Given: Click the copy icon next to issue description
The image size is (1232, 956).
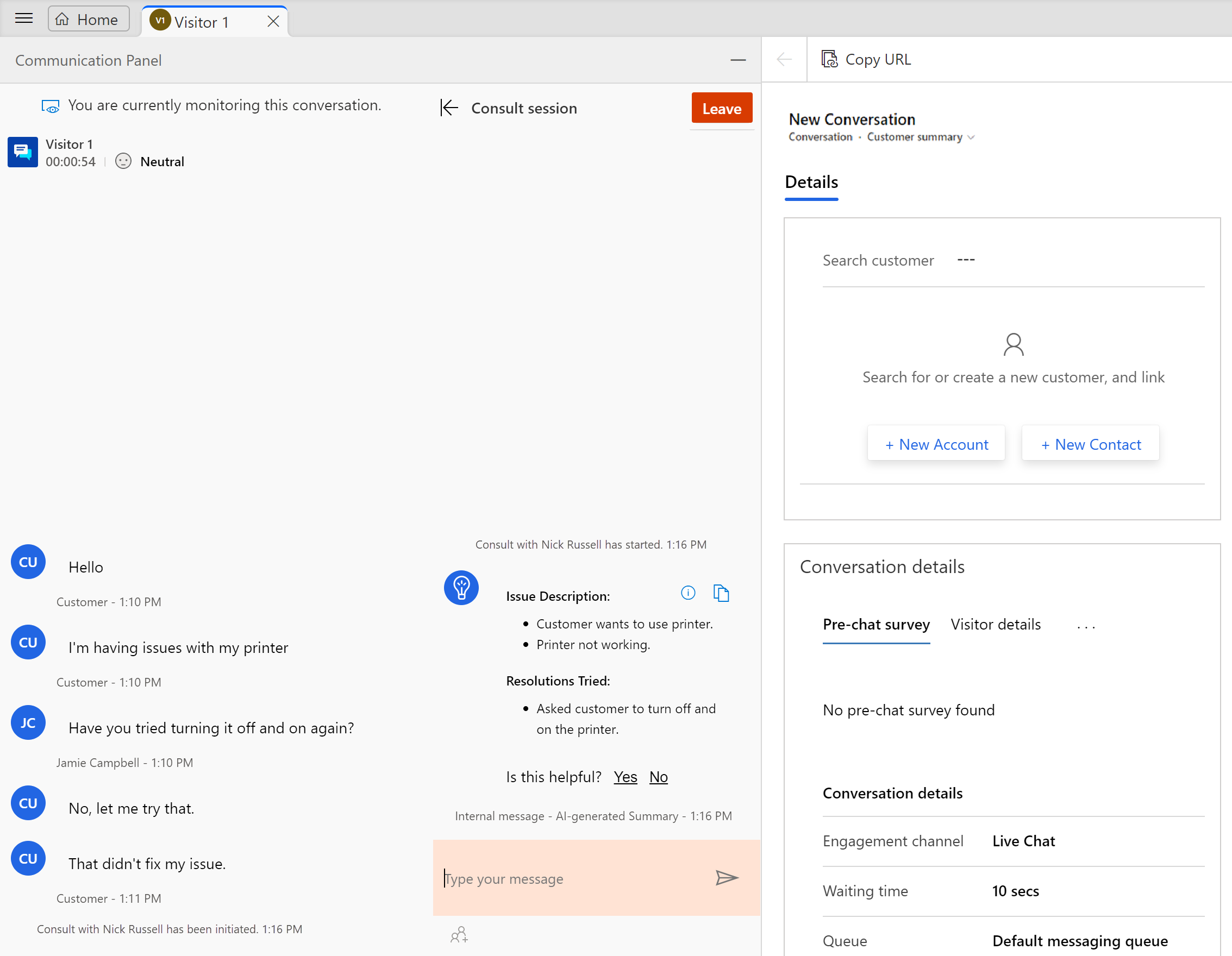Looking at the screenshot, I should click(x=721, y=592).
